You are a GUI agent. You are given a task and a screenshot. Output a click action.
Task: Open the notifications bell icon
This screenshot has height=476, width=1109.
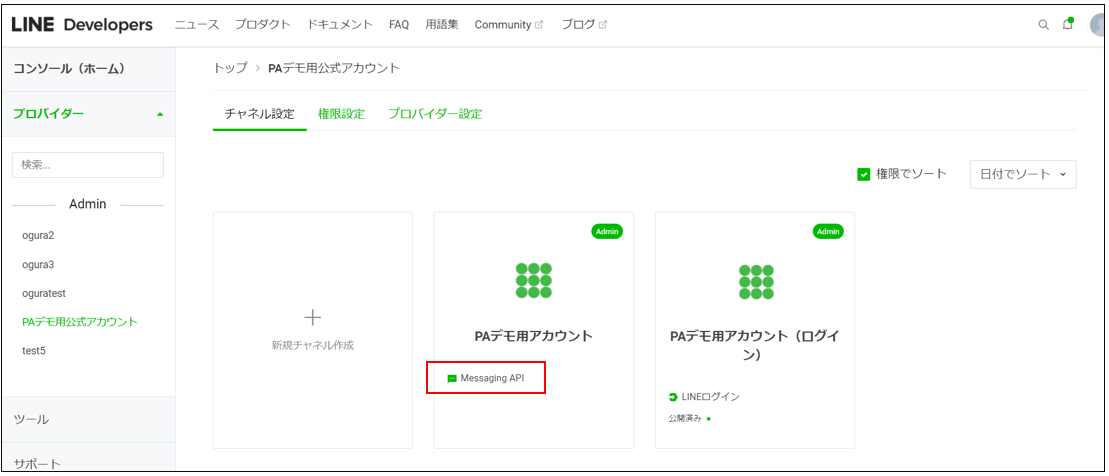click(x=1067, y=25)
